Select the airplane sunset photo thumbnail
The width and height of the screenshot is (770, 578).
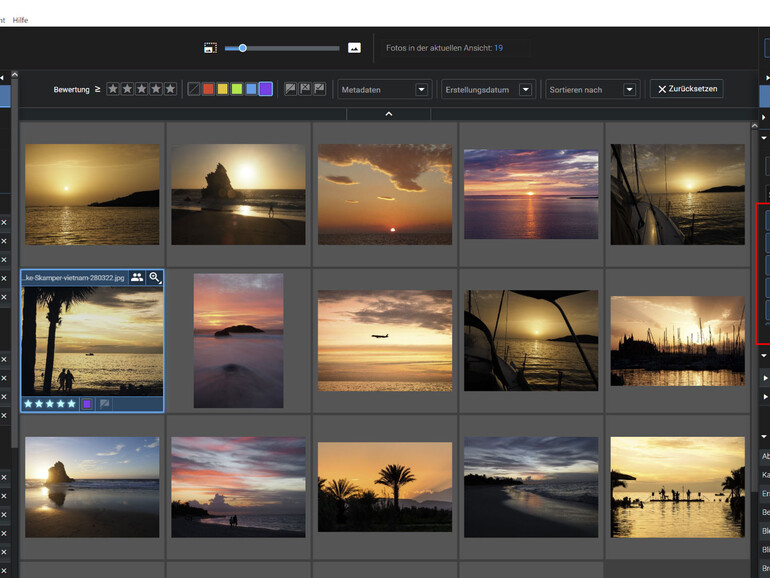384,340
